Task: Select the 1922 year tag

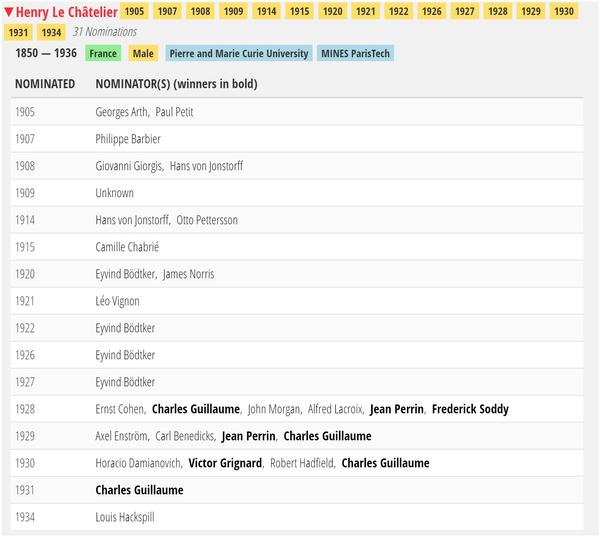Action: (x=399, y=11)
